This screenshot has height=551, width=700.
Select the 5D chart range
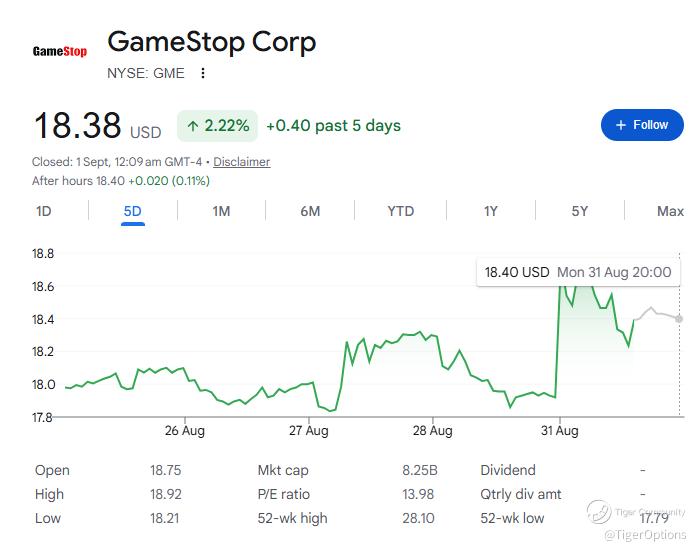coord(133,211)
